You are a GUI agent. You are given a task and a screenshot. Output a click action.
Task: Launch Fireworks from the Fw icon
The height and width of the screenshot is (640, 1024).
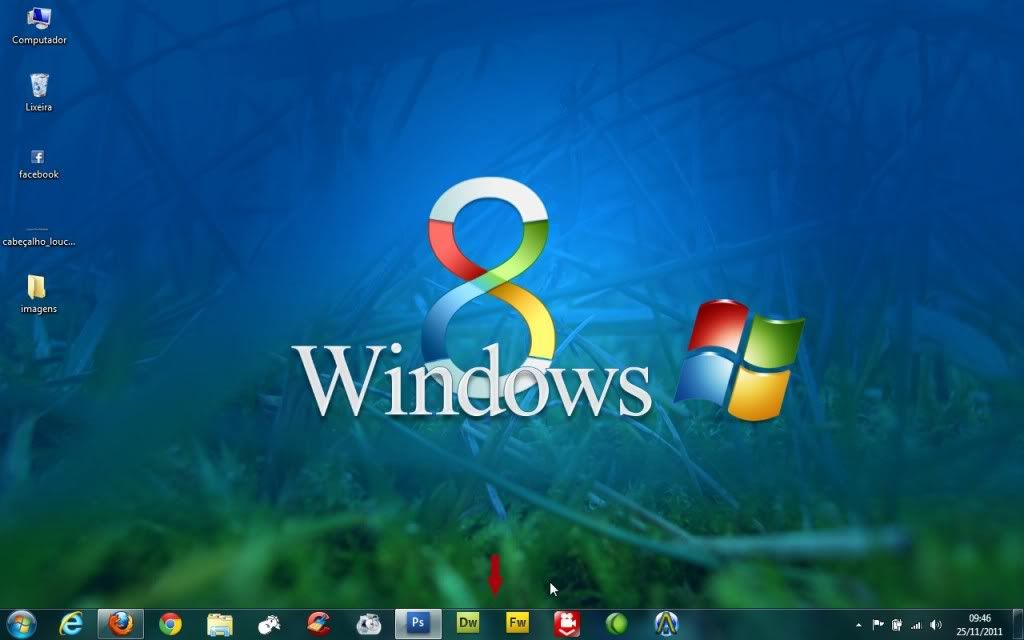(x=518, y=624)
